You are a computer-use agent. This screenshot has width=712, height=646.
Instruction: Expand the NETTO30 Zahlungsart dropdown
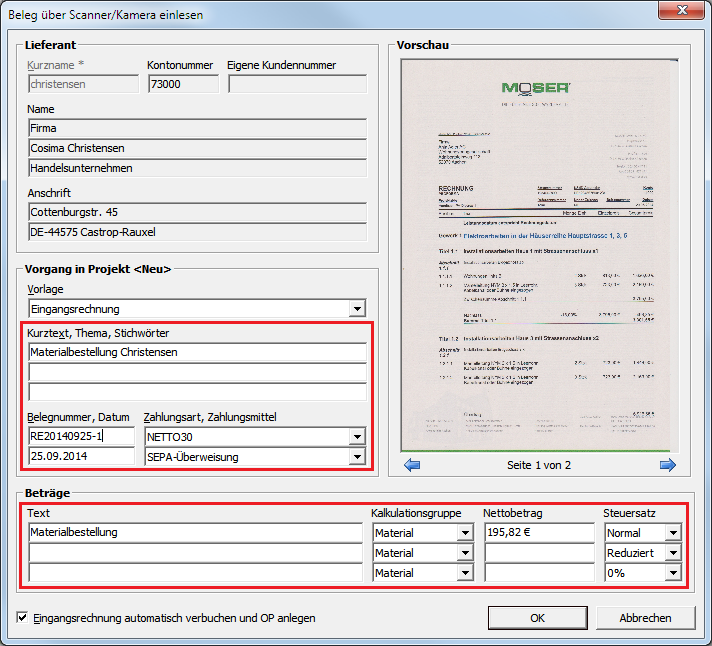click(x=357, y=437)
